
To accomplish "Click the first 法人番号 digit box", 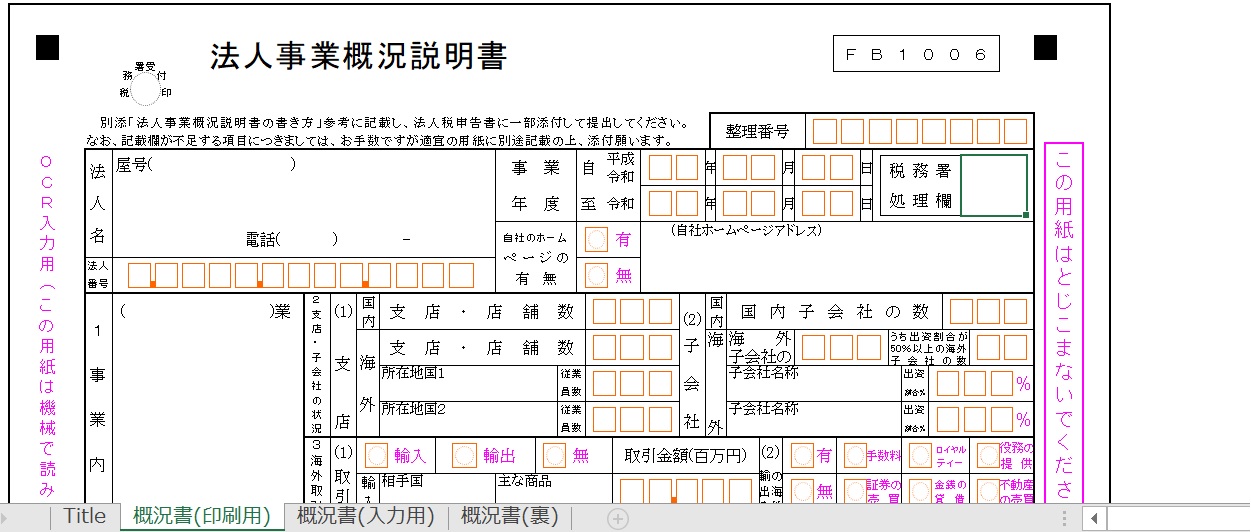I will pos(140,275).
